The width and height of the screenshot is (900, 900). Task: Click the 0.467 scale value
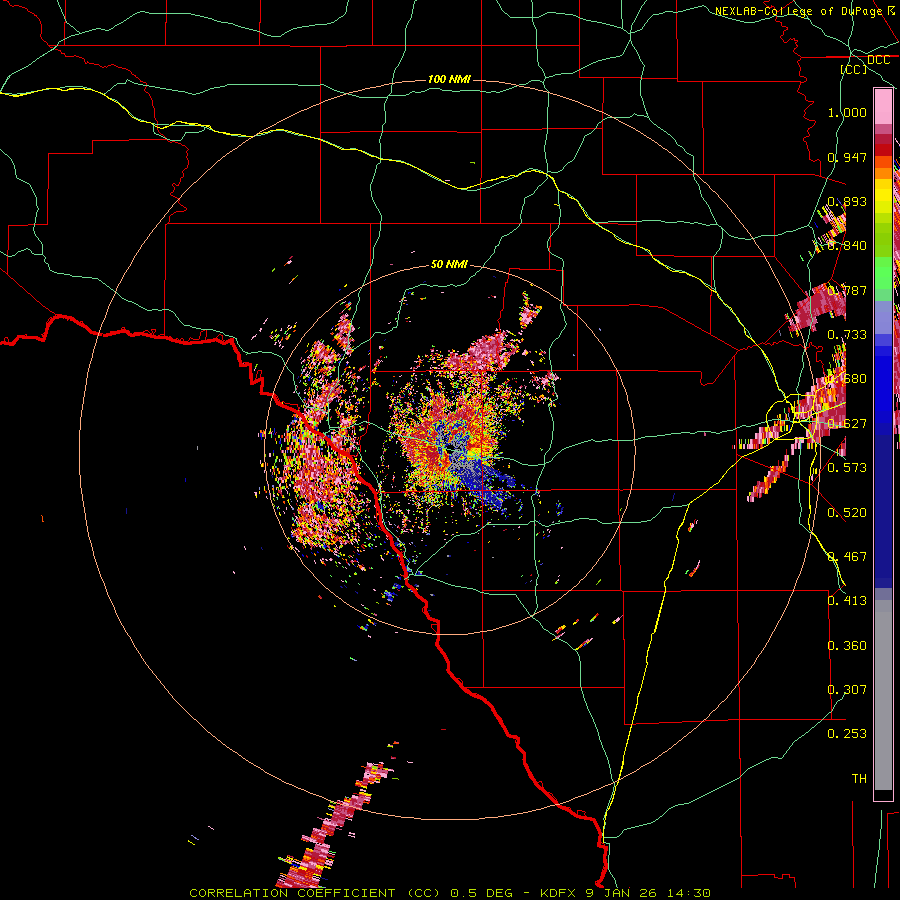(x=847, y=557)
